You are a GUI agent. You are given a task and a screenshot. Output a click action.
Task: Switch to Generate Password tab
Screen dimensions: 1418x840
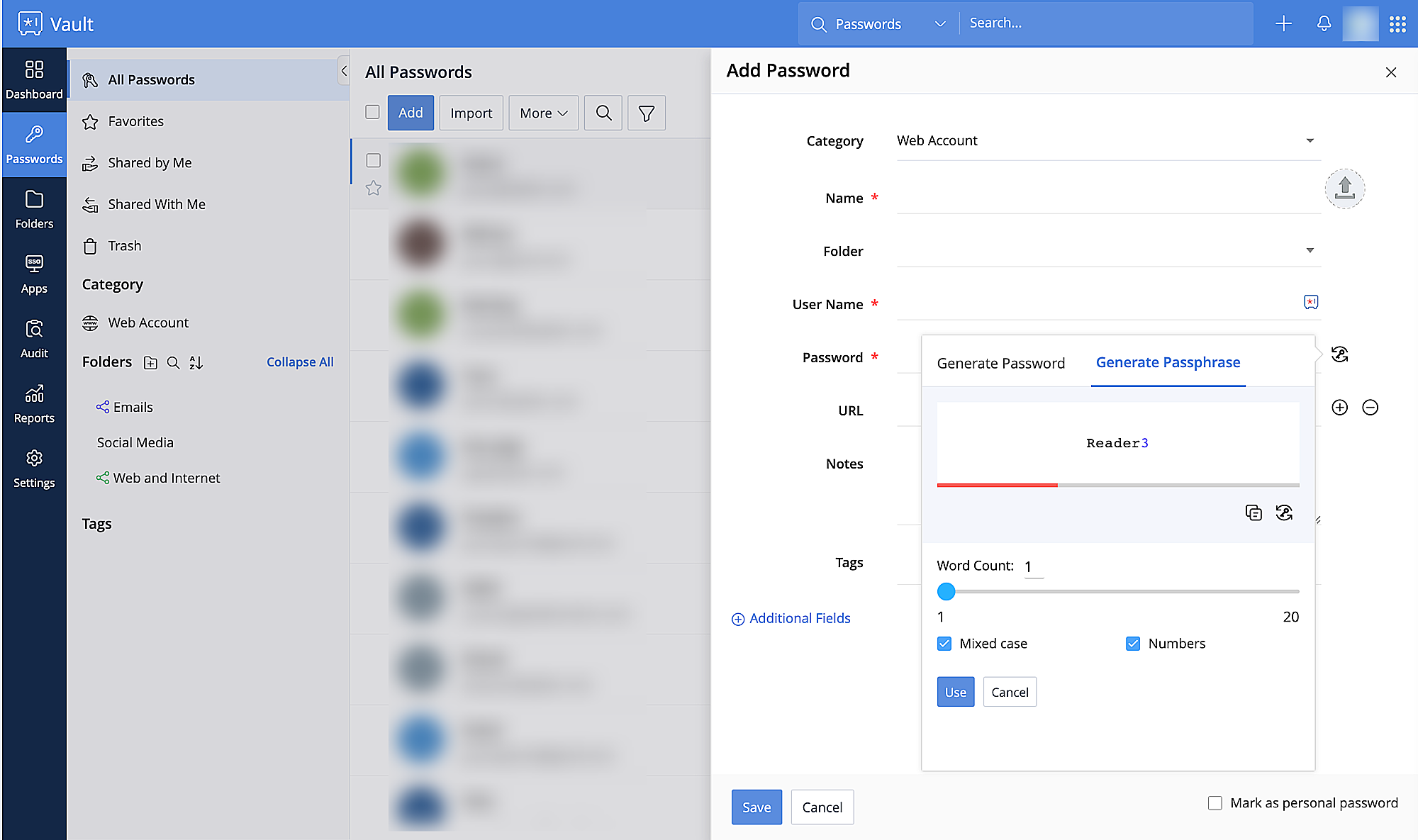(x=1000, y=363)
